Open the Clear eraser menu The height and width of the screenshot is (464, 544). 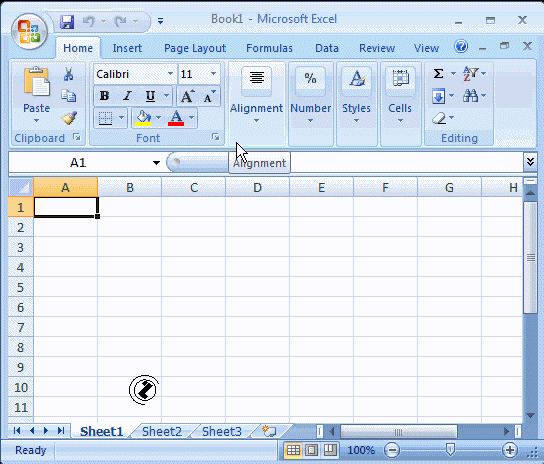tap(443, 118)
